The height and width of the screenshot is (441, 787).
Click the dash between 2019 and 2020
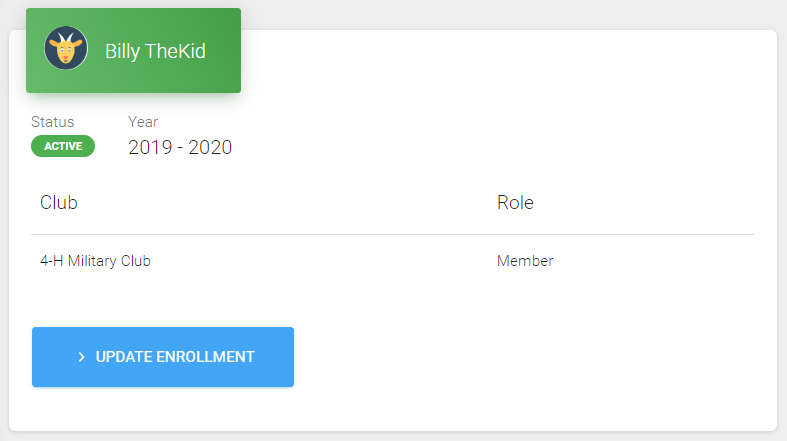(x=180, y=148)
